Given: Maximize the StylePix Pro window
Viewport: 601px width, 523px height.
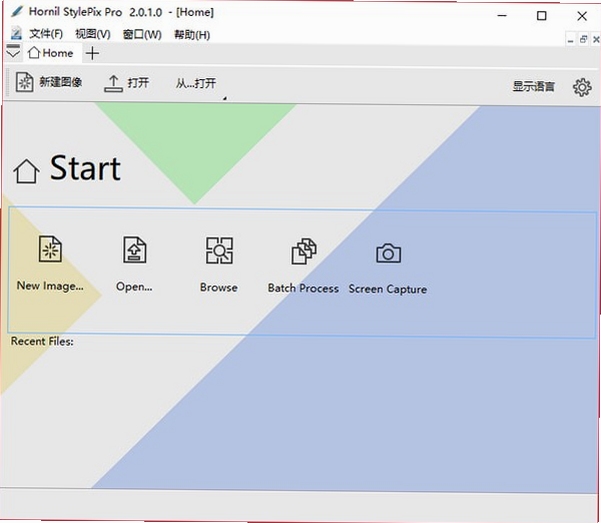Looking at the screenshot, I should (542, 16).
